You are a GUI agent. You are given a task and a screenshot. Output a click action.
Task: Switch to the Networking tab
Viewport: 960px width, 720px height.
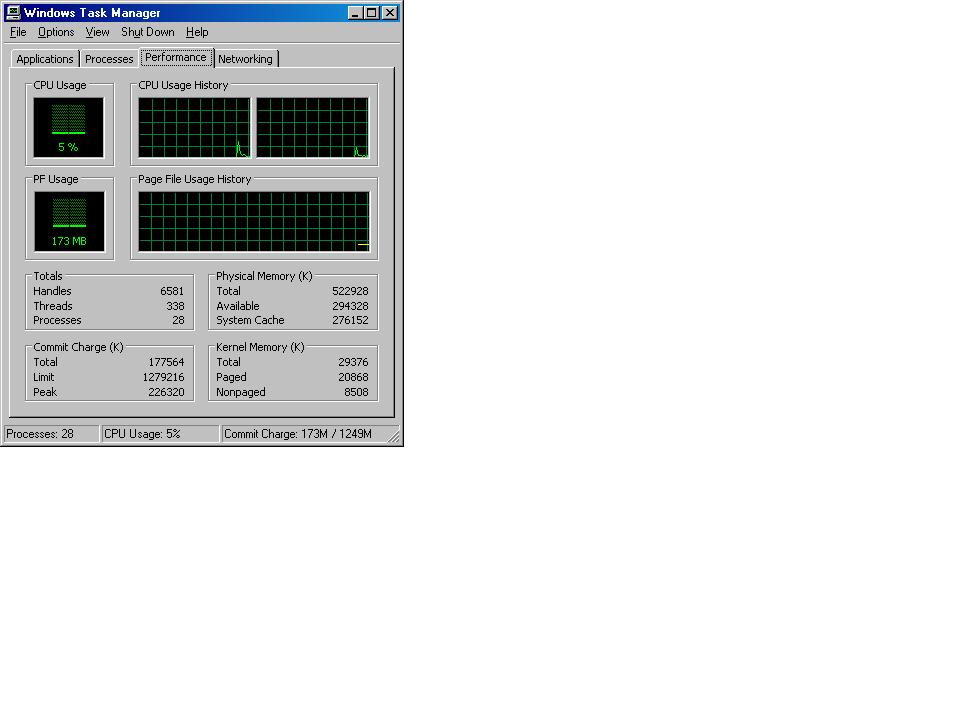[x=246, y=59]
